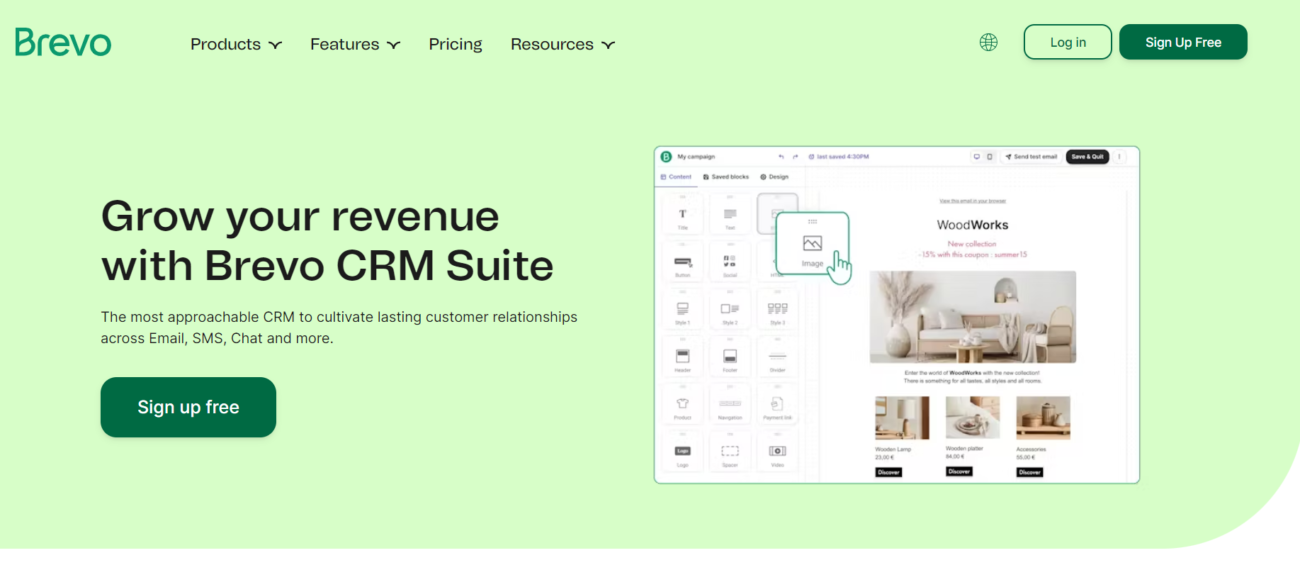
Task: Click the Wooden Lamp product thumbnail
Action: click(x=902, y=418)
